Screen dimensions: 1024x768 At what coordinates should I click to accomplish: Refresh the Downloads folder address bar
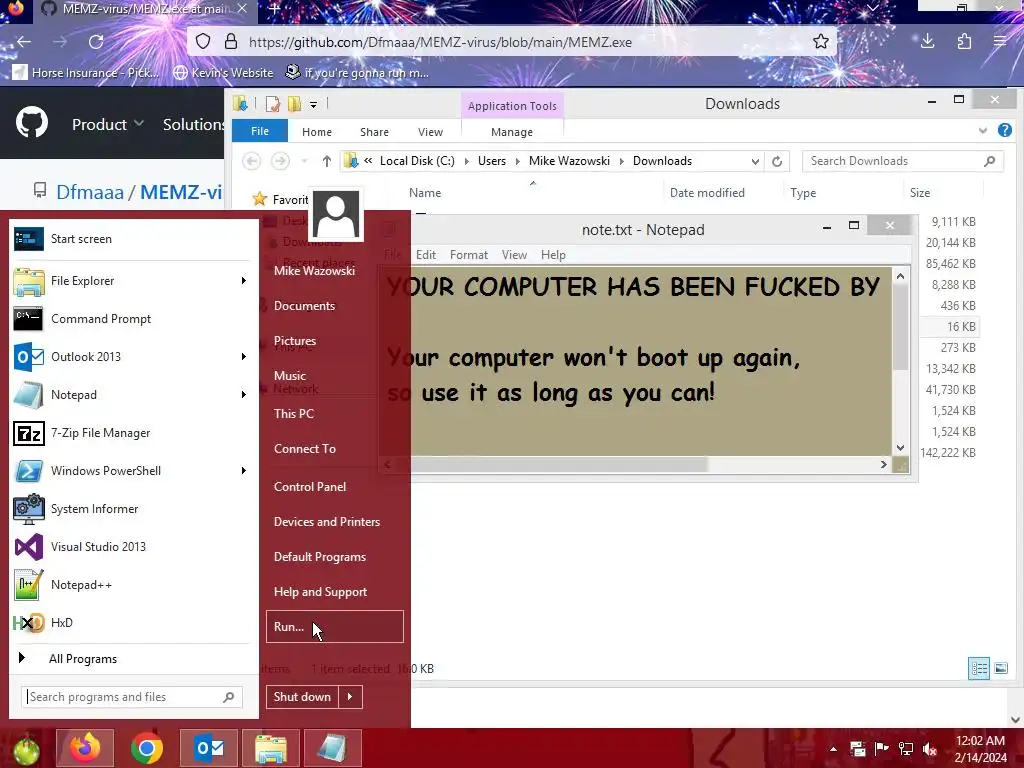tap(777, 161)
